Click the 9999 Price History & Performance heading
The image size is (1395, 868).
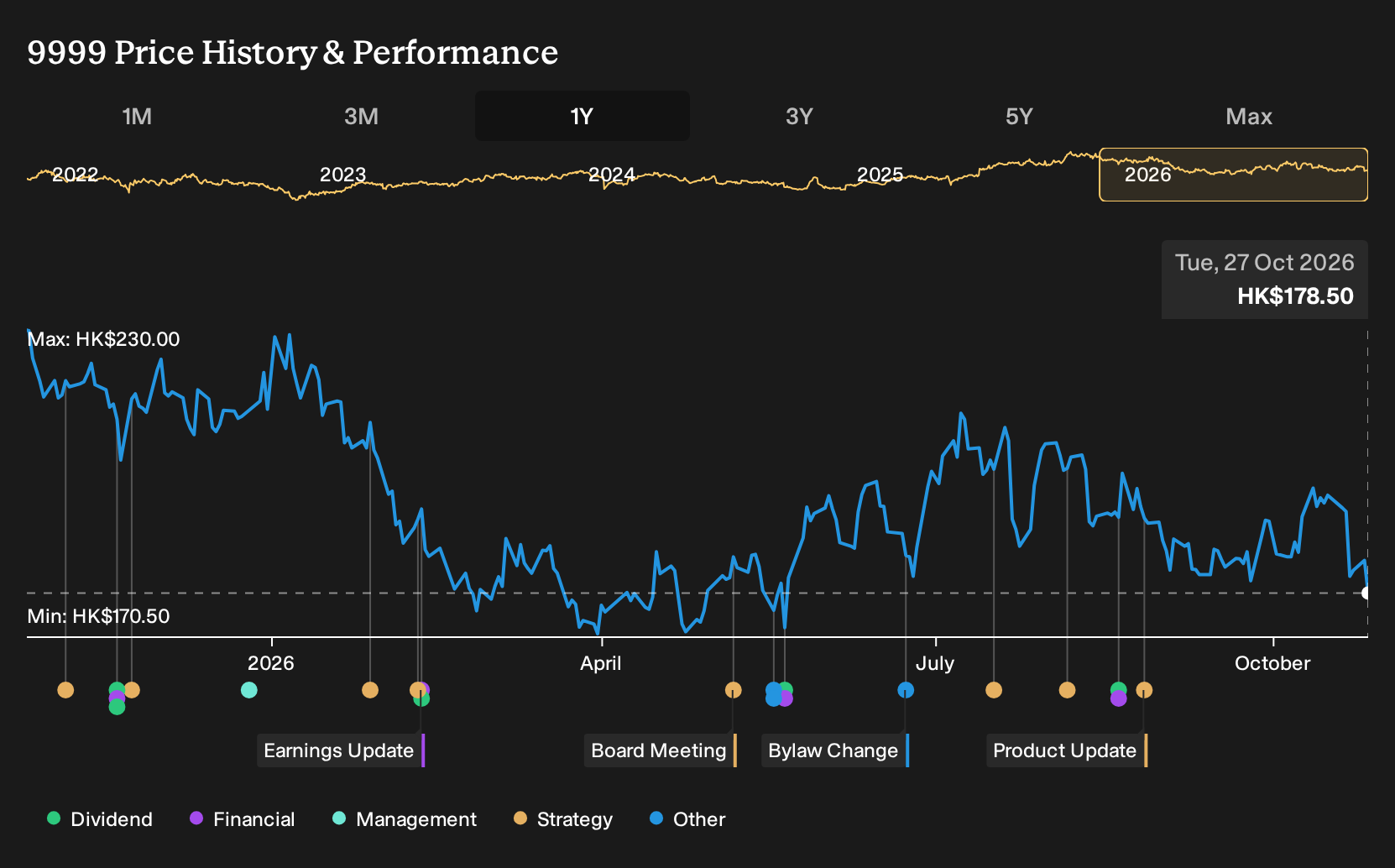(292, 52)
